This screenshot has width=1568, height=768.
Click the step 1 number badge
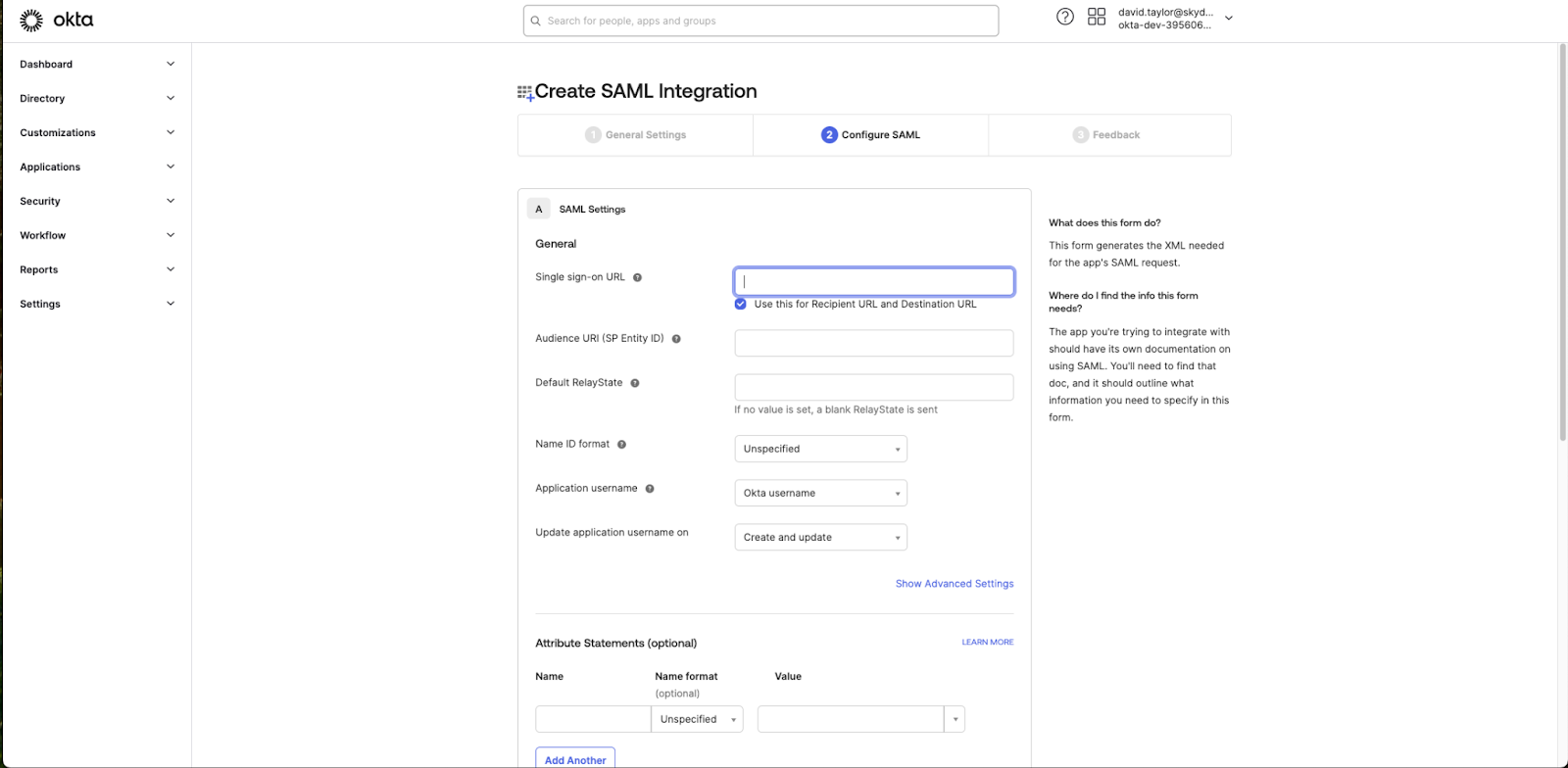(593, 135)
